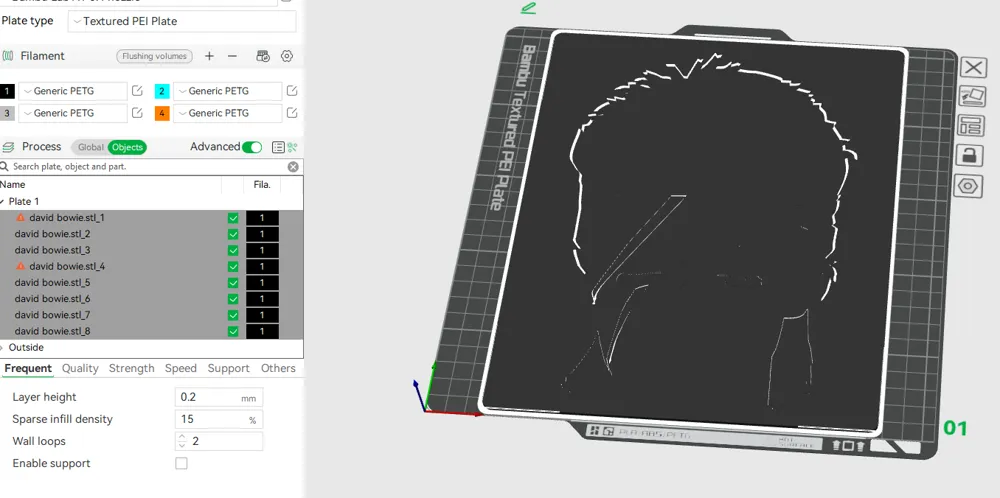Click the plate name edit pencil icon
This screenshot has height=498, width=1000.
(x=528, y=8)
